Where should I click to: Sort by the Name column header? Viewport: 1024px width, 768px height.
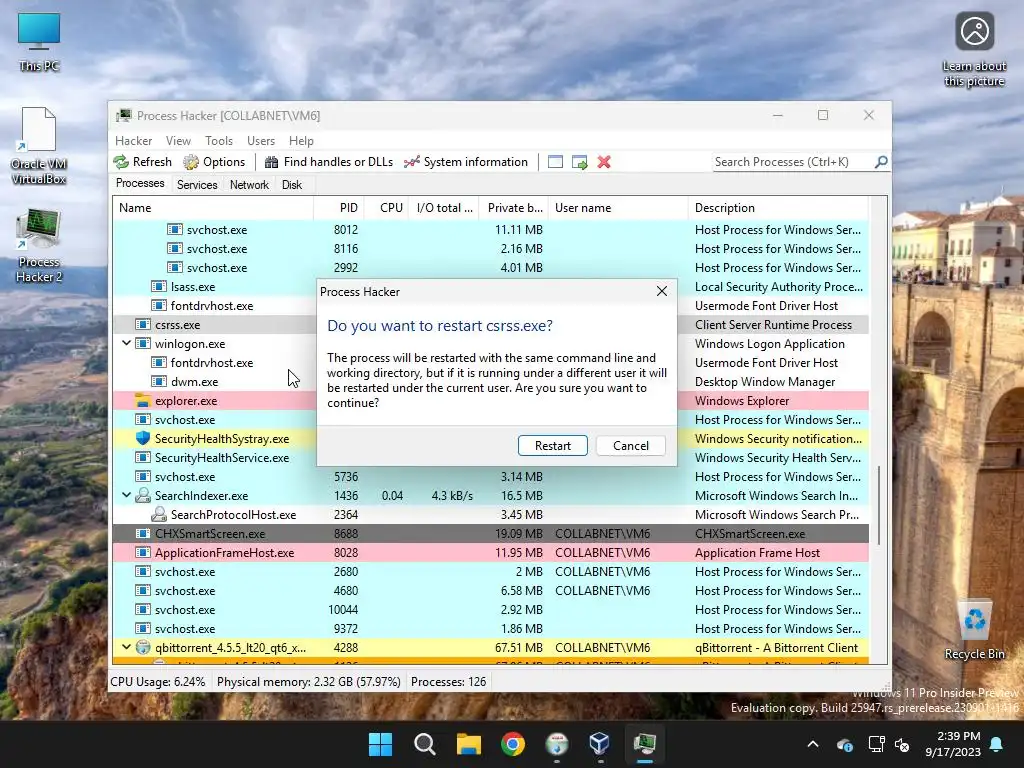tap(213, 208)
